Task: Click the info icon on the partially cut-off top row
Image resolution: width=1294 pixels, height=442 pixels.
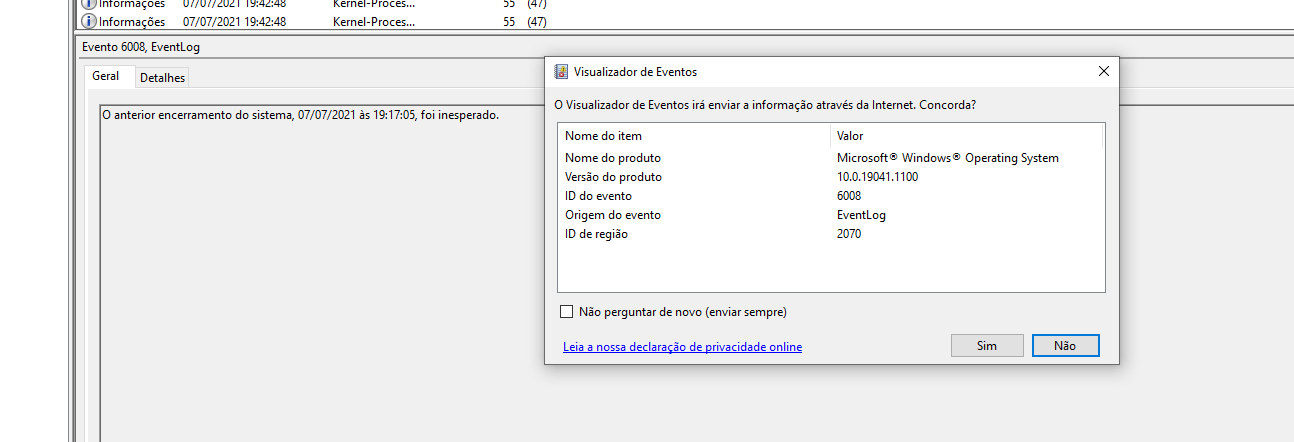Action: (88, 4)
